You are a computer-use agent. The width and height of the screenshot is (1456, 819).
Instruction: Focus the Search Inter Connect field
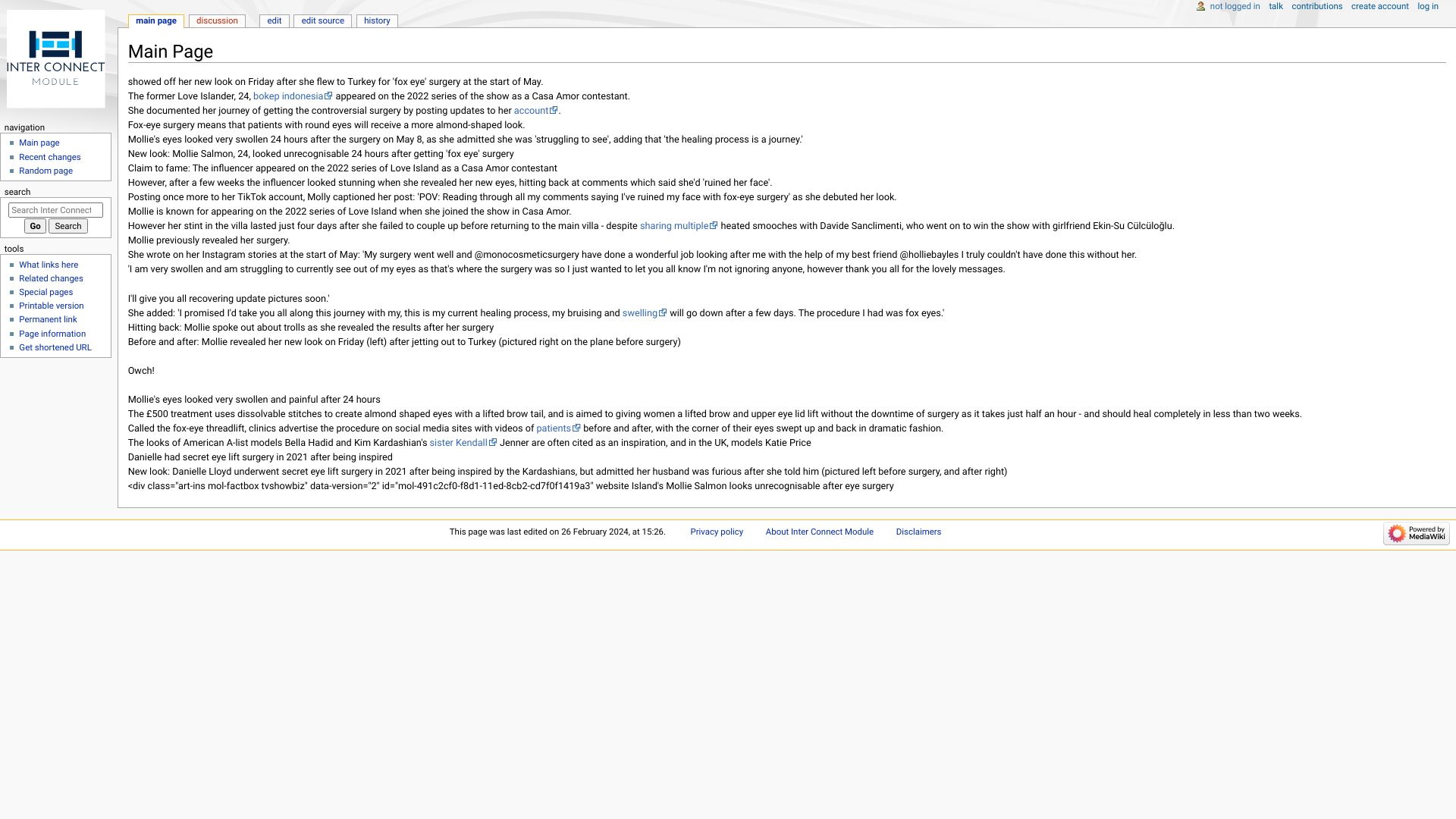tap(55, 211)
